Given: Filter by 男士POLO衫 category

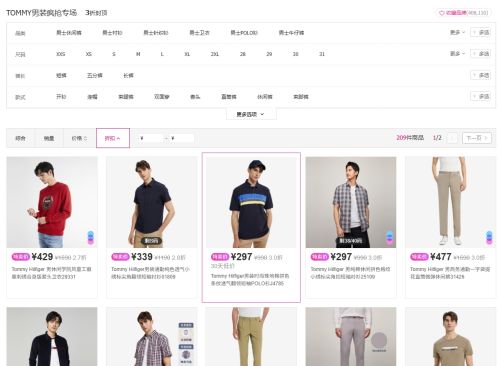Looking at the screenshot, I should tap(244, 33).
